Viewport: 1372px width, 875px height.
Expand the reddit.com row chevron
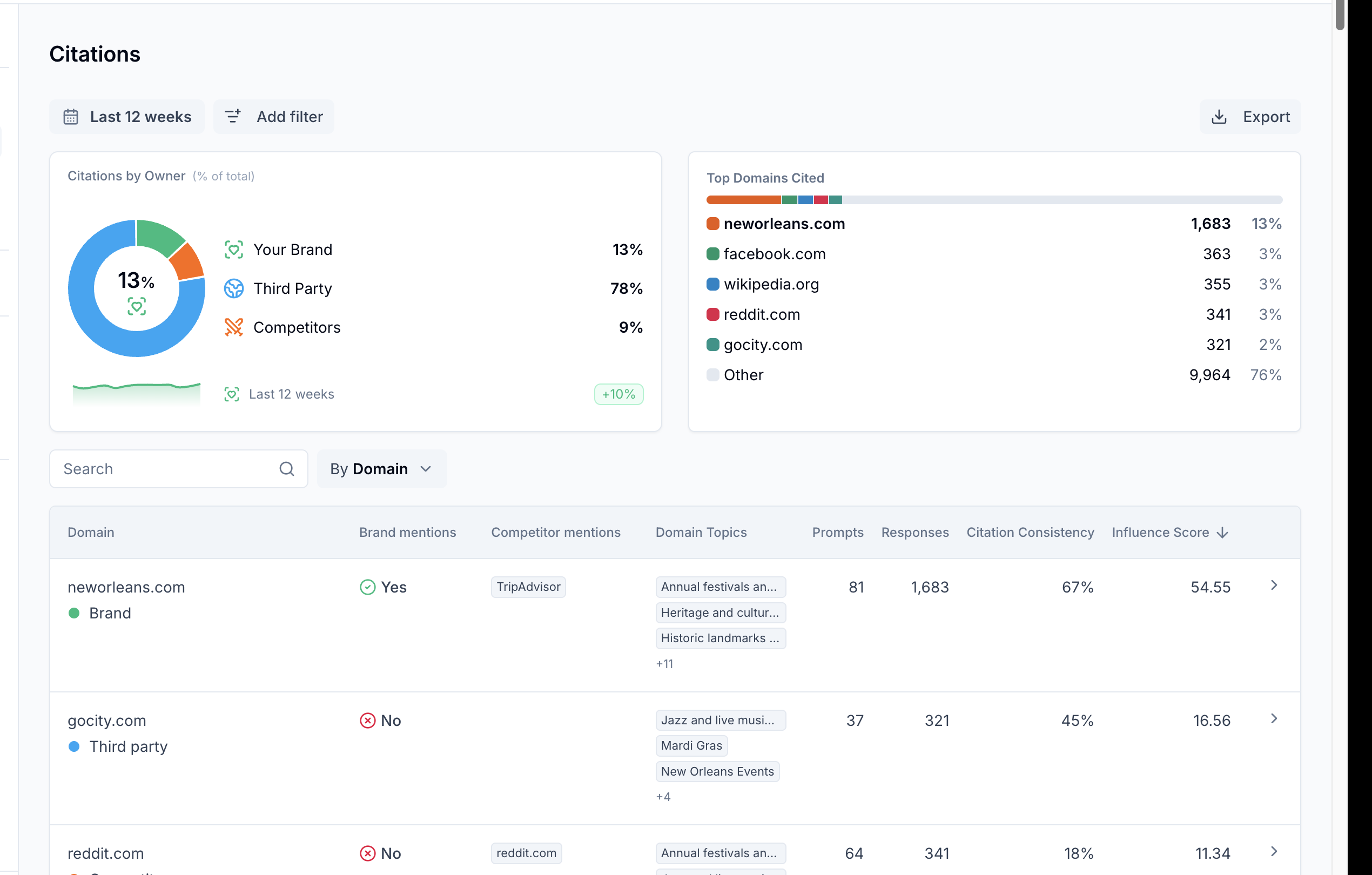pyautogui.click(x=1274, y=851)
